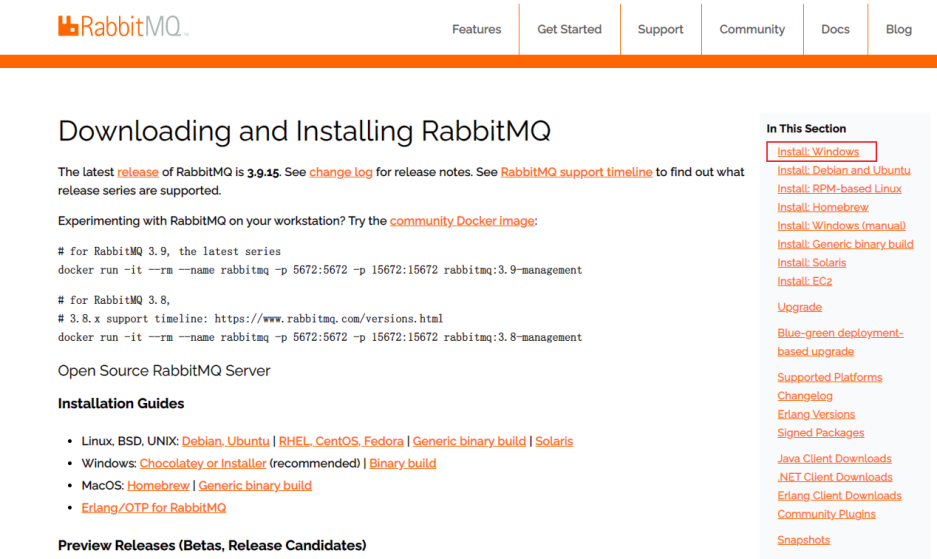Click the 'Preview Releases (Betas, Release Candidates)' heading
The height and width of the screenshot is (559, 937).
212,545
